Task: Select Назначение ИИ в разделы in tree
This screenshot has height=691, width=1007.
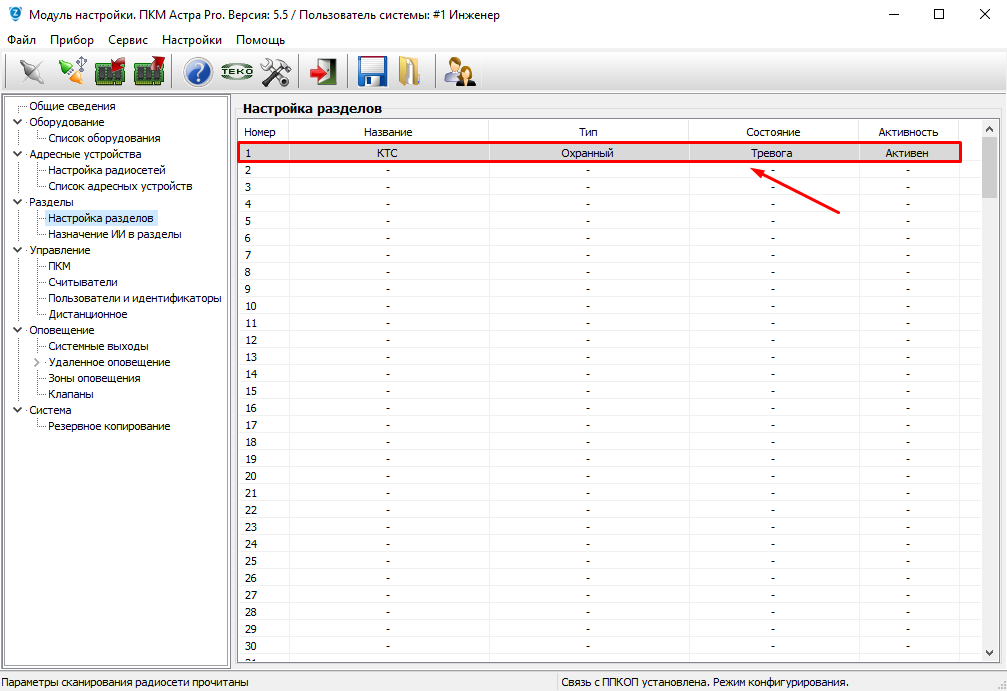Action: tap(115, 234)
